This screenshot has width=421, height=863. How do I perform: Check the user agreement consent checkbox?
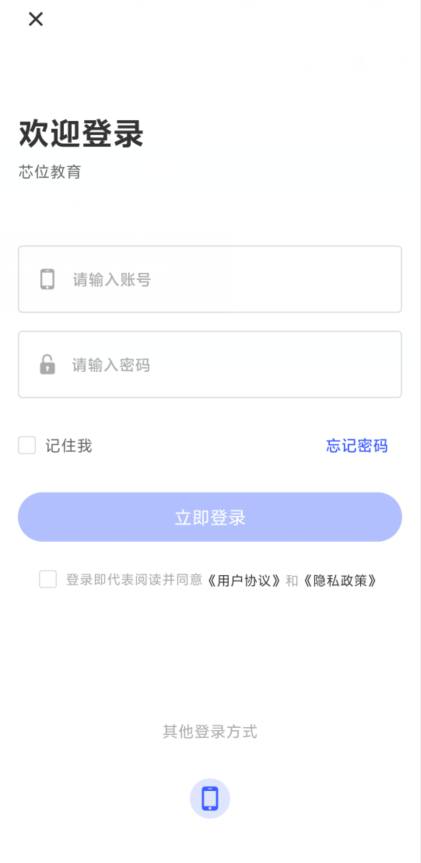(x=48, y=579)
